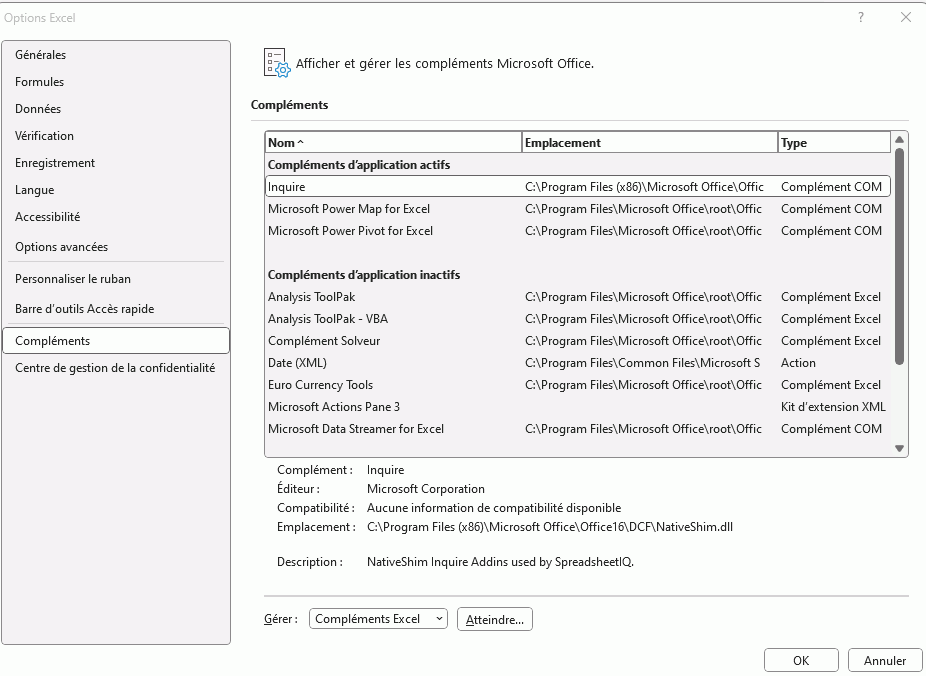Select the Complément Solveur row
The height and width of the screenshot is (676, 926).
pyautogui.click(x=578, y=341)
